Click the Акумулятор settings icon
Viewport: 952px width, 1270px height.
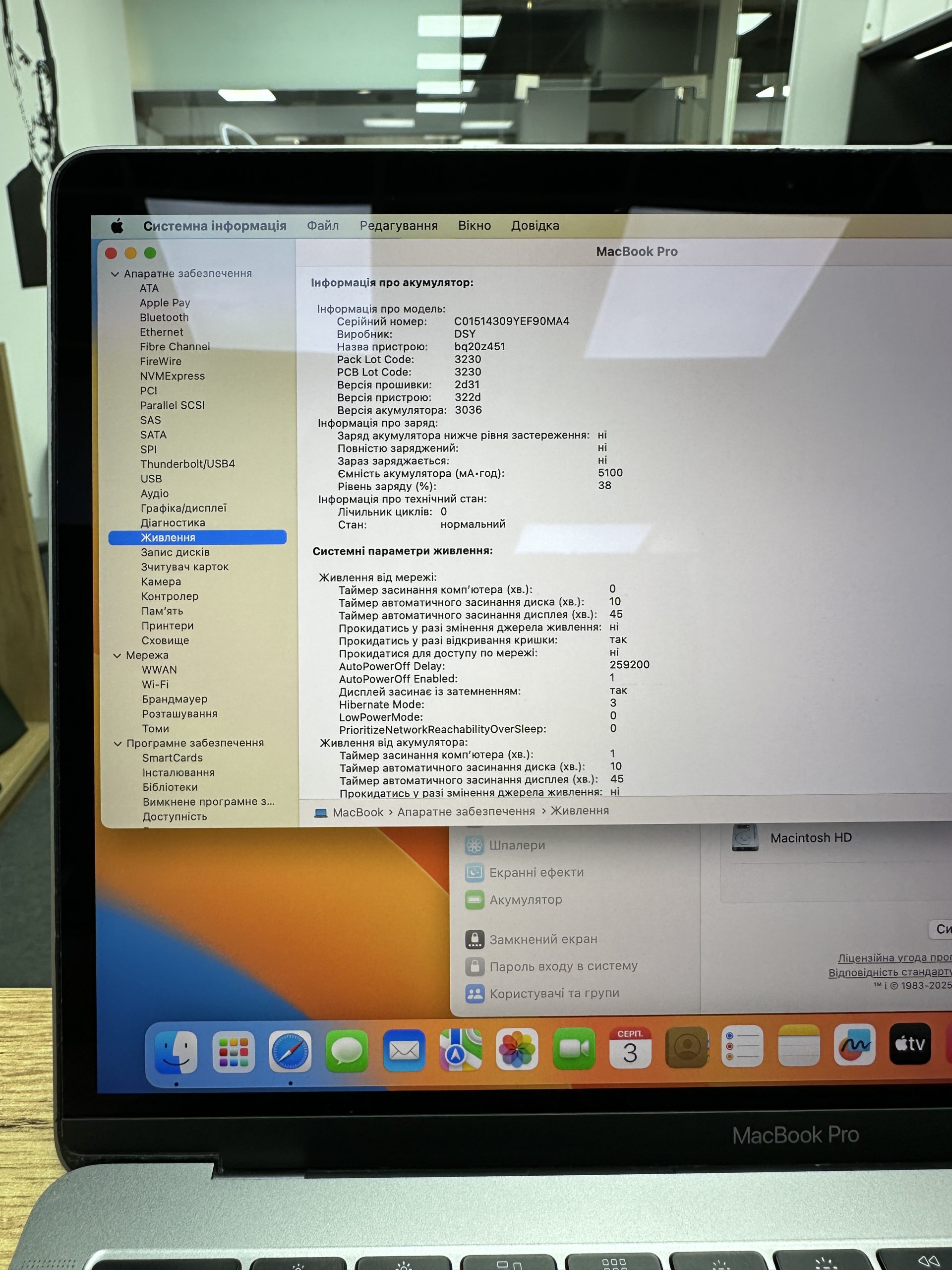pos(475,900)
